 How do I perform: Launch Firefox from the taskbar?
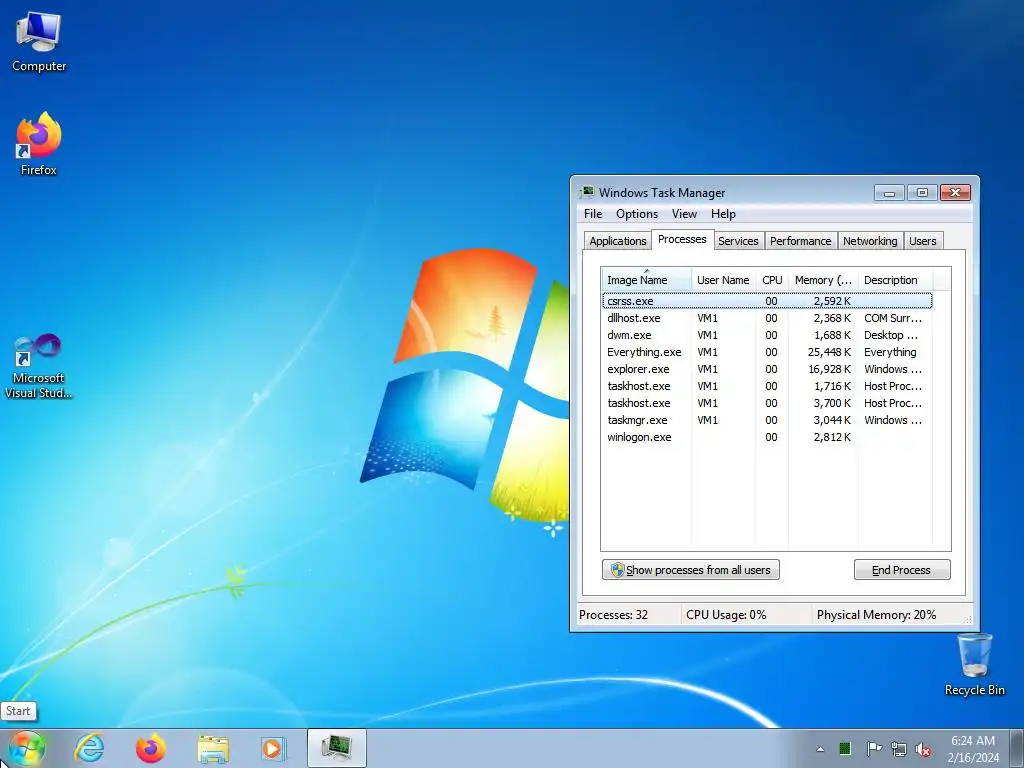[150, 748]
